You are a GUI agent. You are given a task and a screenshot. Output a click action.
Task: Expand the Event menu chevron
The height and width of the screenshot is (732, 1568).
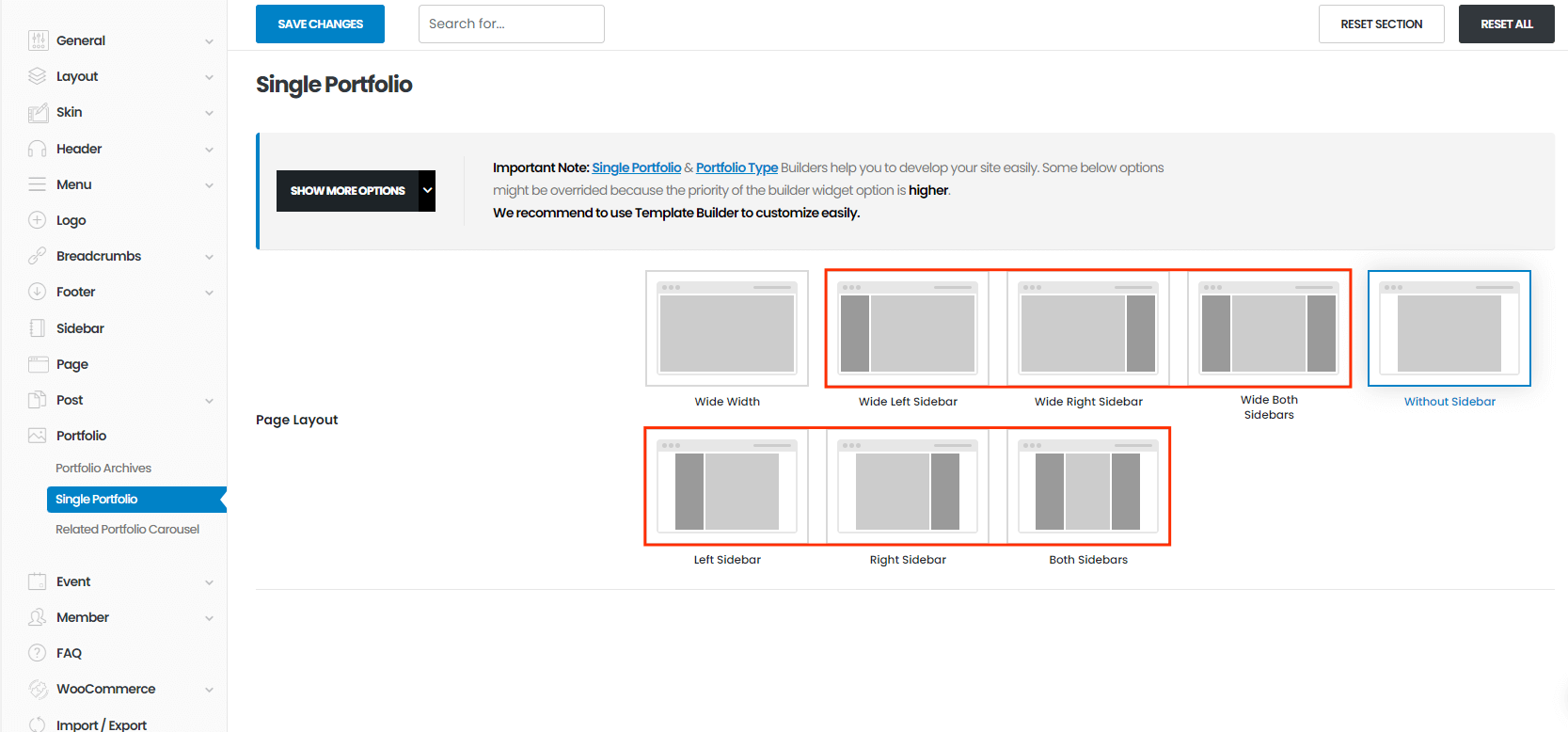pos(209,582)
